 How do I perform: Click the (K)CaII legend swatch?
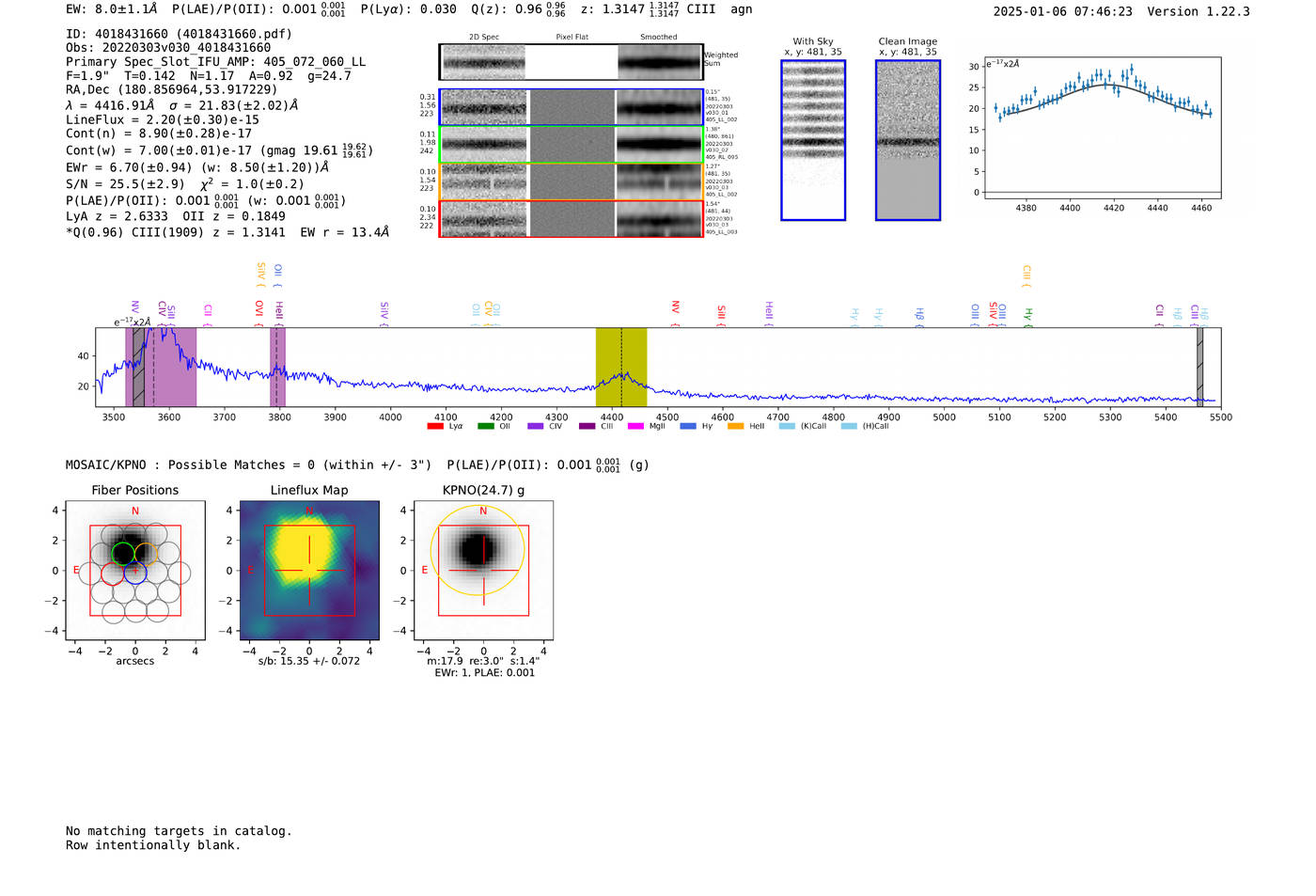(x=787, y=426)
